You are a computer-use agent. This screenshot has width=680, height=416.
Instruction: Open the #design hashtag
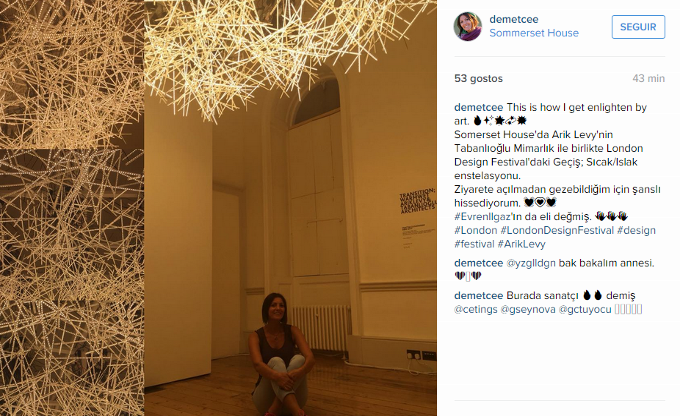coord(636,230)
